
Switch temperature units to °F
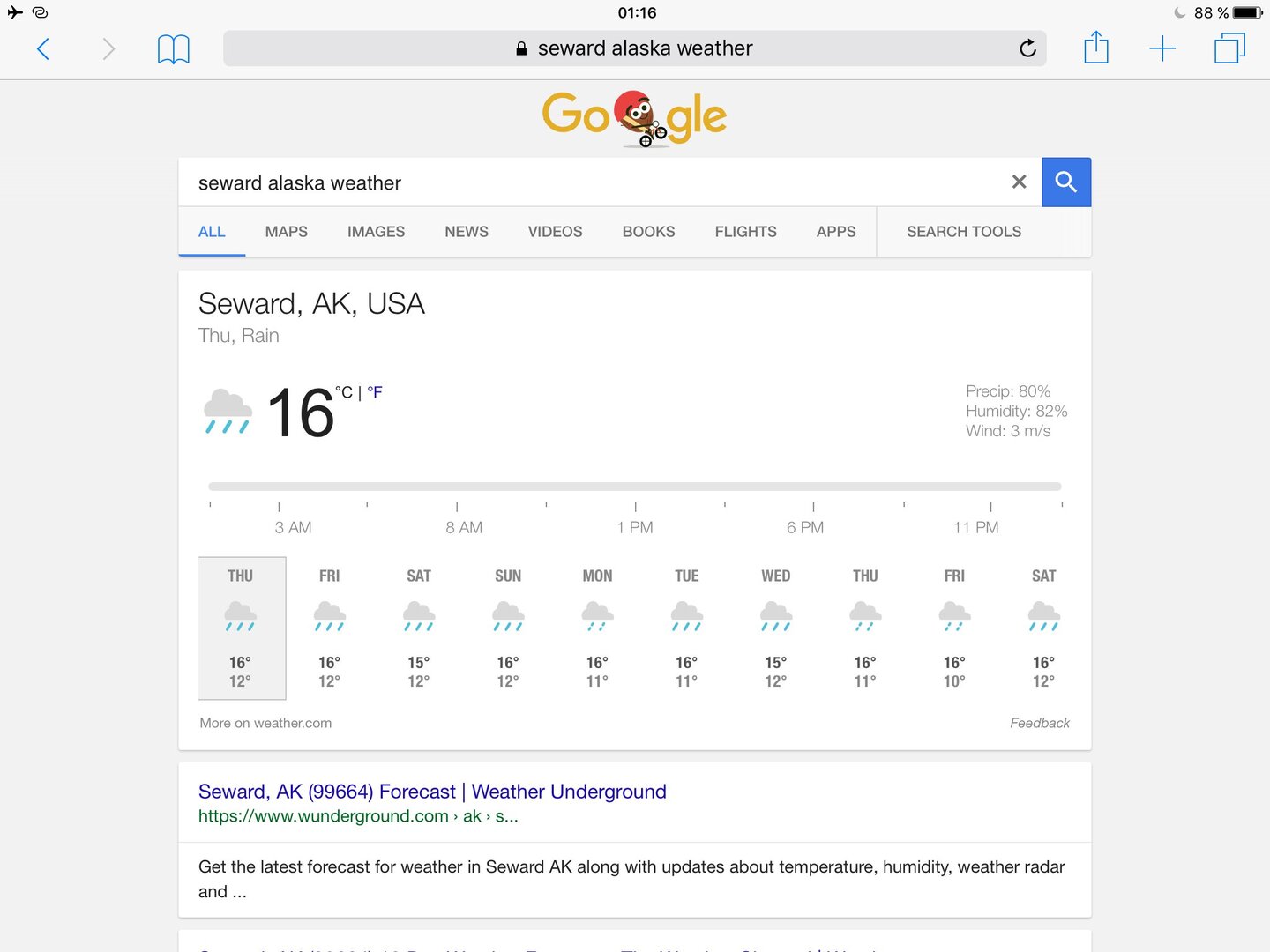point(375,392)
